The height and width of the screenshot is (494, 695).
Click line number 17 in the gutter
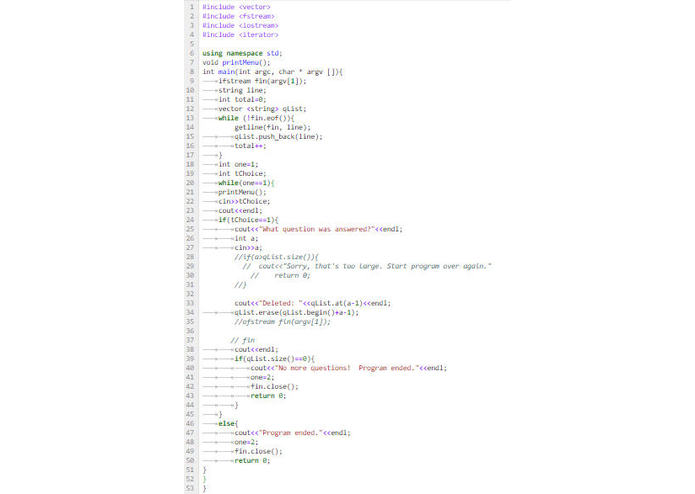click(190, 155)
